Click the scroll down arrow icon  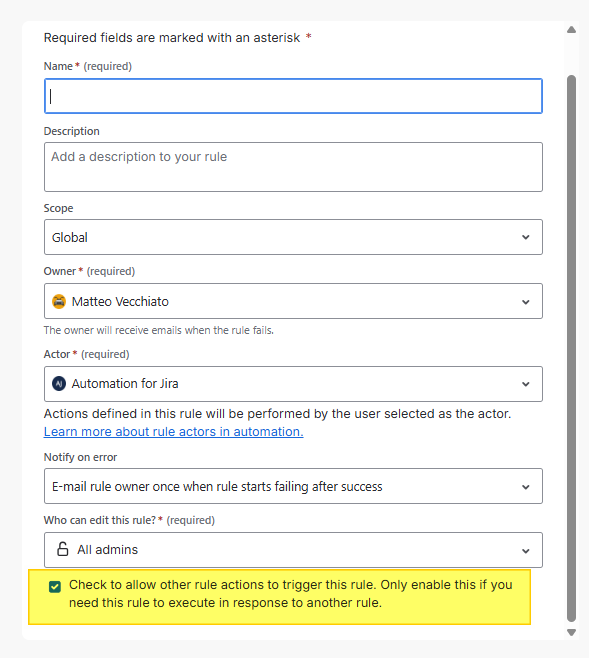point(571,632)
